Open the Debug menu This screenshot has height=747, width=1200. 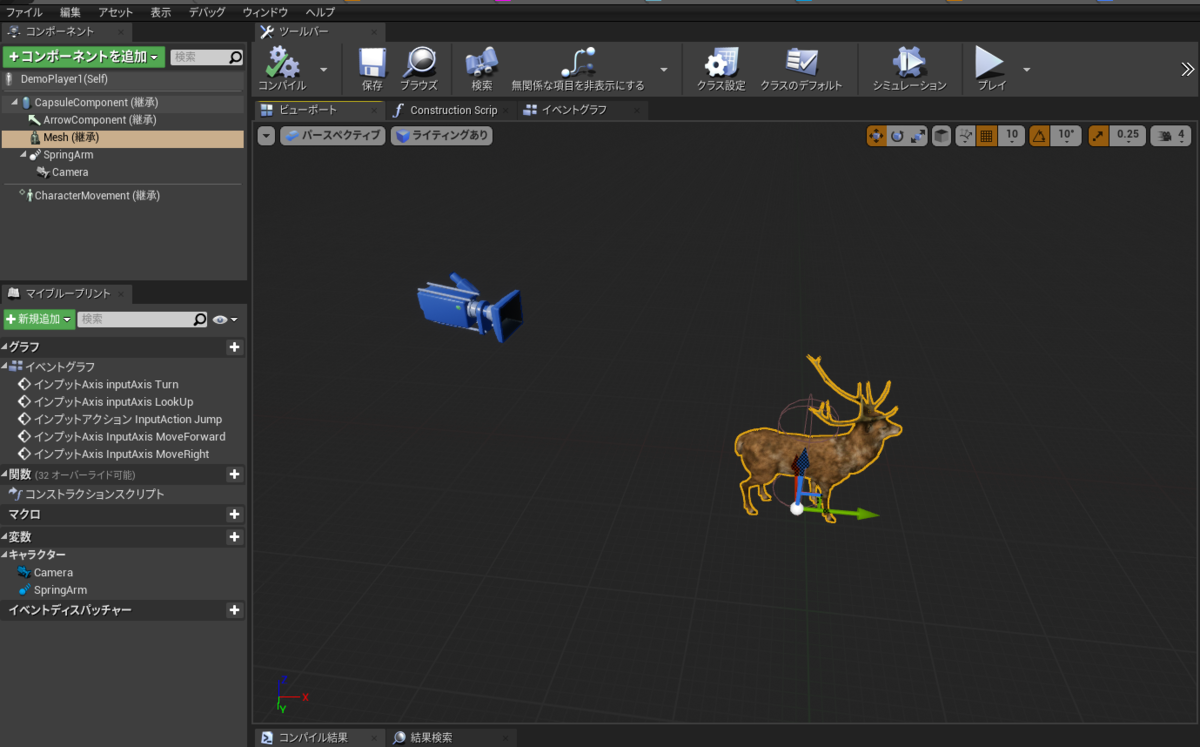tap(207, 12)
